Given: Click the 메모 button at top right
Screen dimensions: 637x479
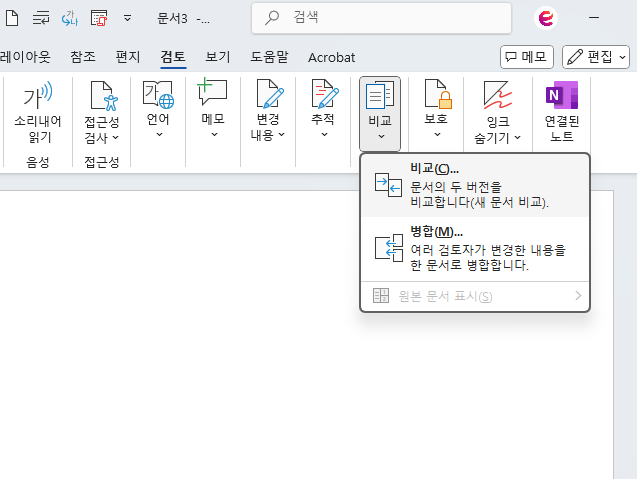Looking at the screenshot, I should pyautogui.click(x=526, y=57).
